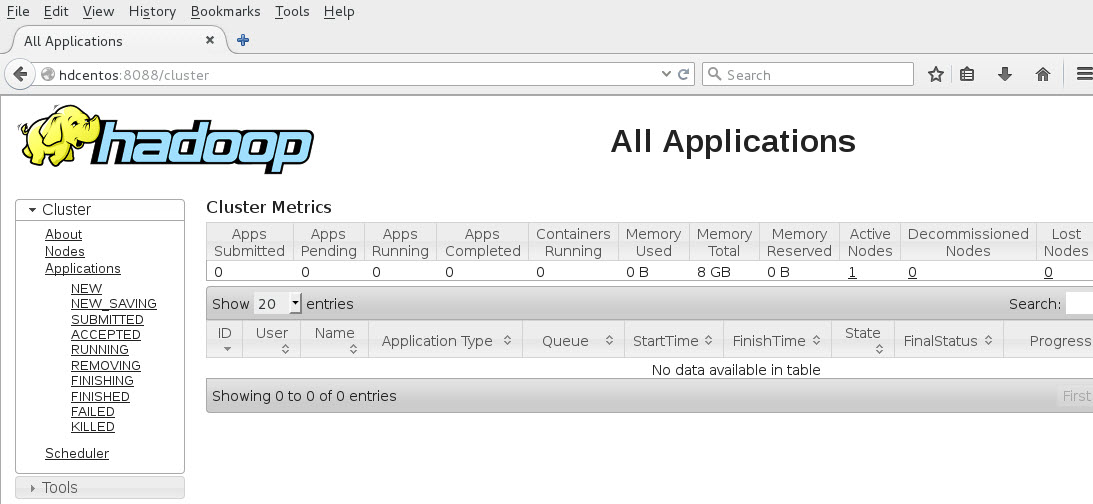Open the Applications link

[x=83, y=268]
